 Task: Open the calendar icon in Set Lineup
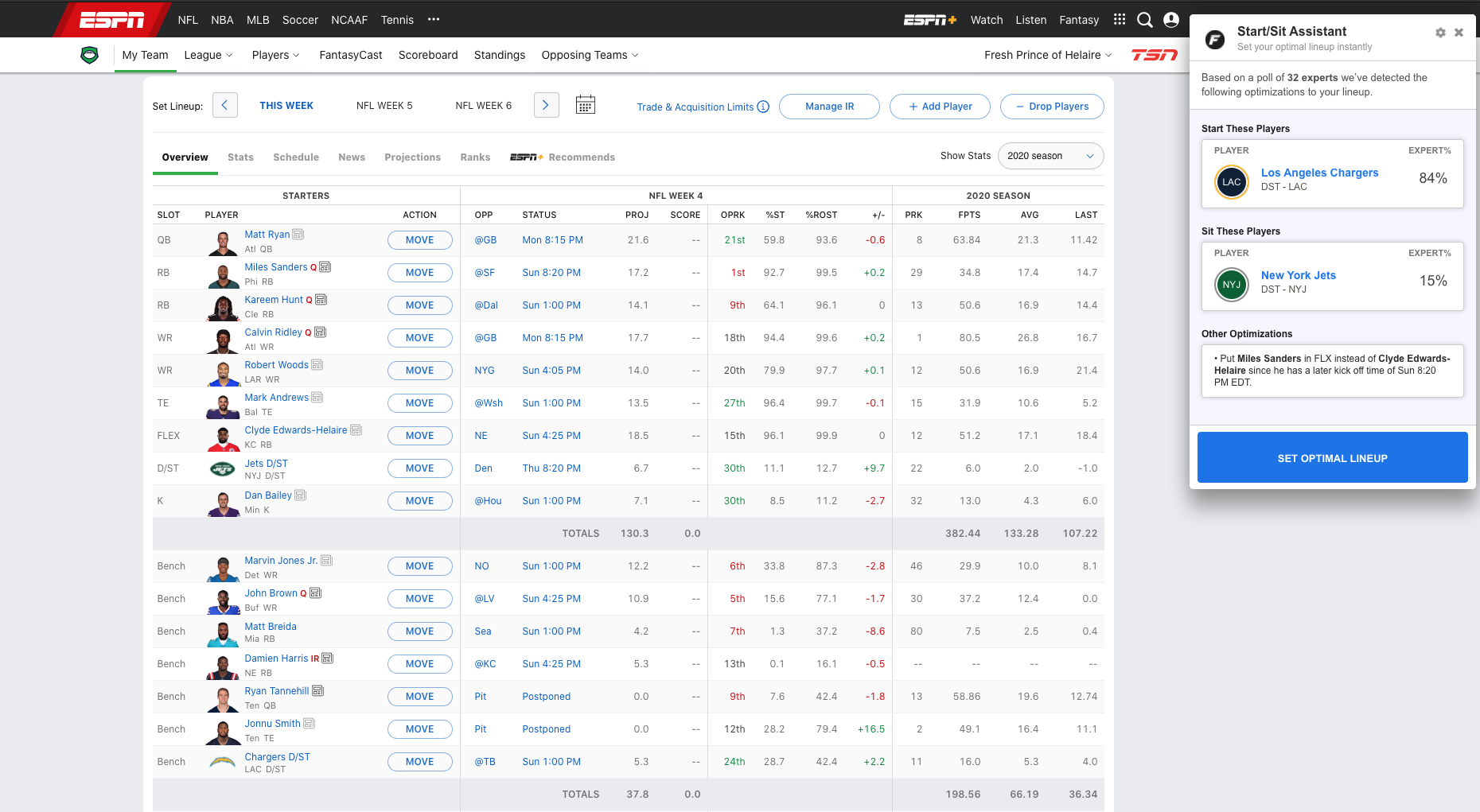click(x=586, y=105)
